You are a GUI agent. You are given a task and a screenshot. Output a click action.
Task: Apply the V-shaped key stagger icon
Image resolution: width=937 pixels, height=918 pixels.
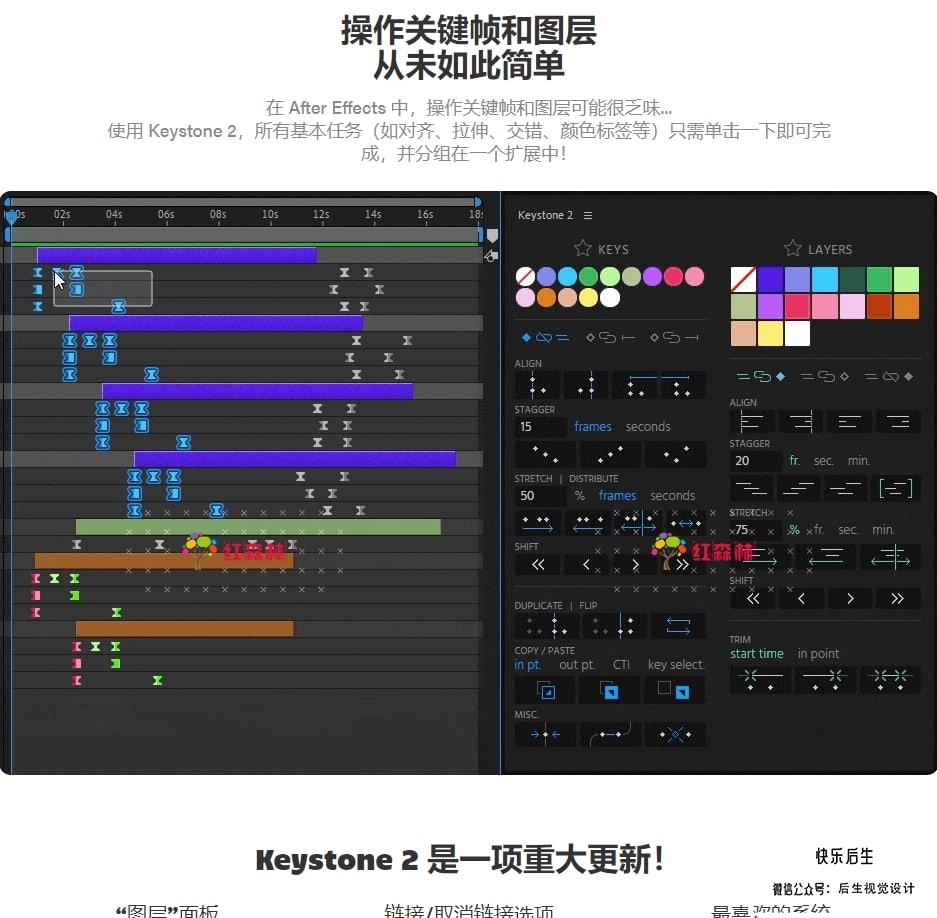coord(675,454)
